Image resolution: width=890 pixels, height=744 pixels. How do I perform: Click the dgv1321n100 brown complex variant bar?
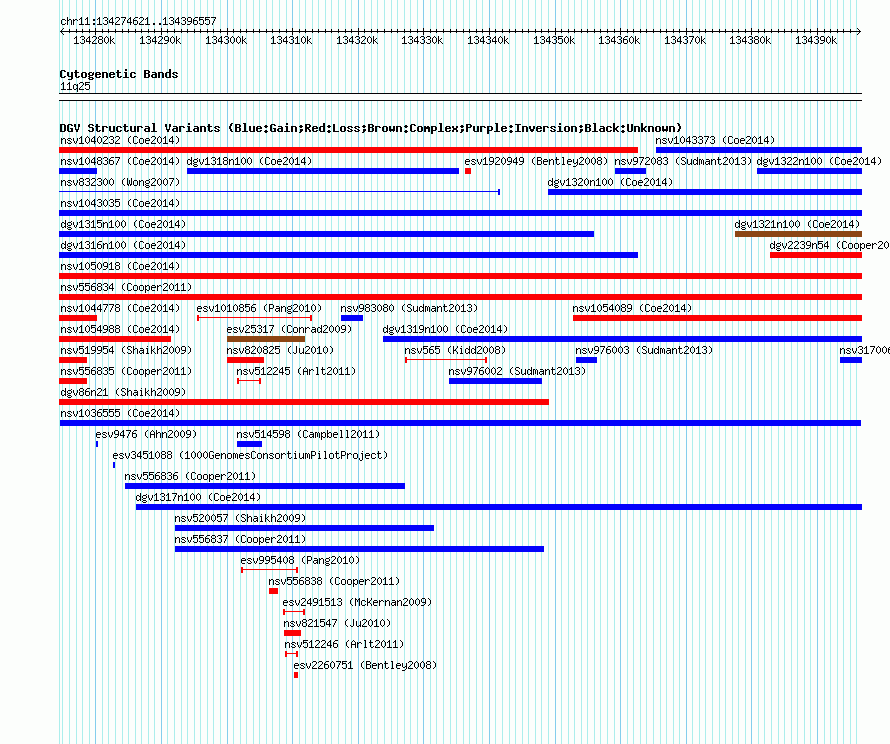(x=798, y=234)
